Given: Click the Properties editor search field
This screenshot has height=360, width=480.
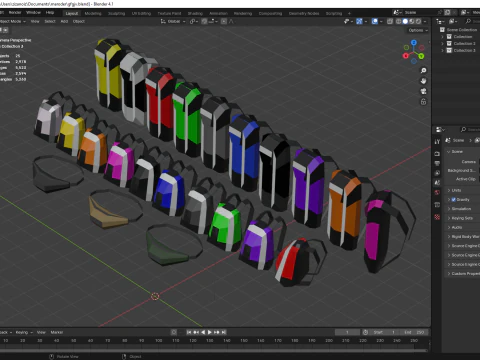Looking at the screenshot, I should coord(470,129).
